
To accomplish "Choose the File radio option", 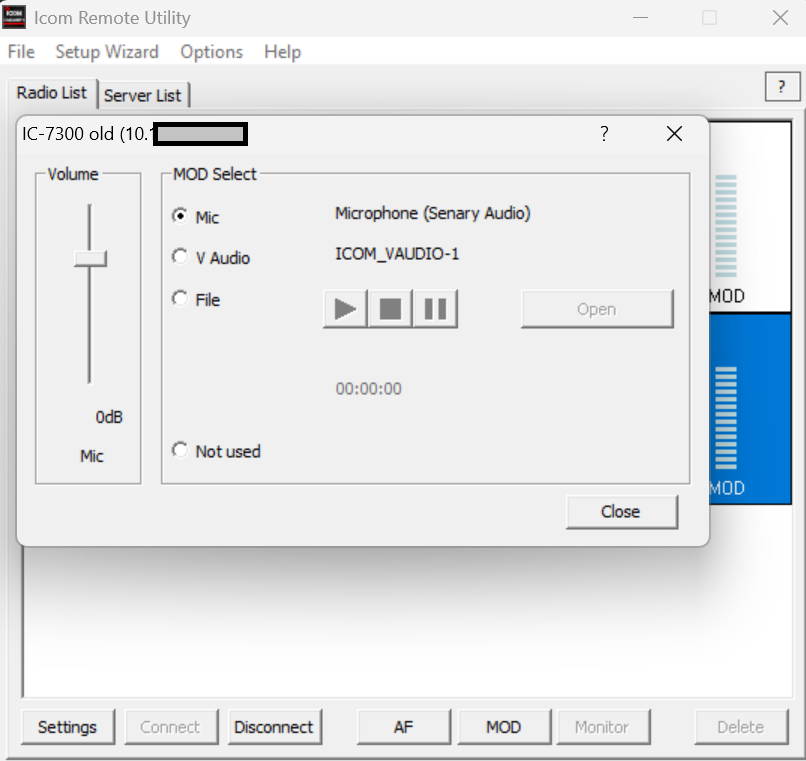I will [180, 298].
